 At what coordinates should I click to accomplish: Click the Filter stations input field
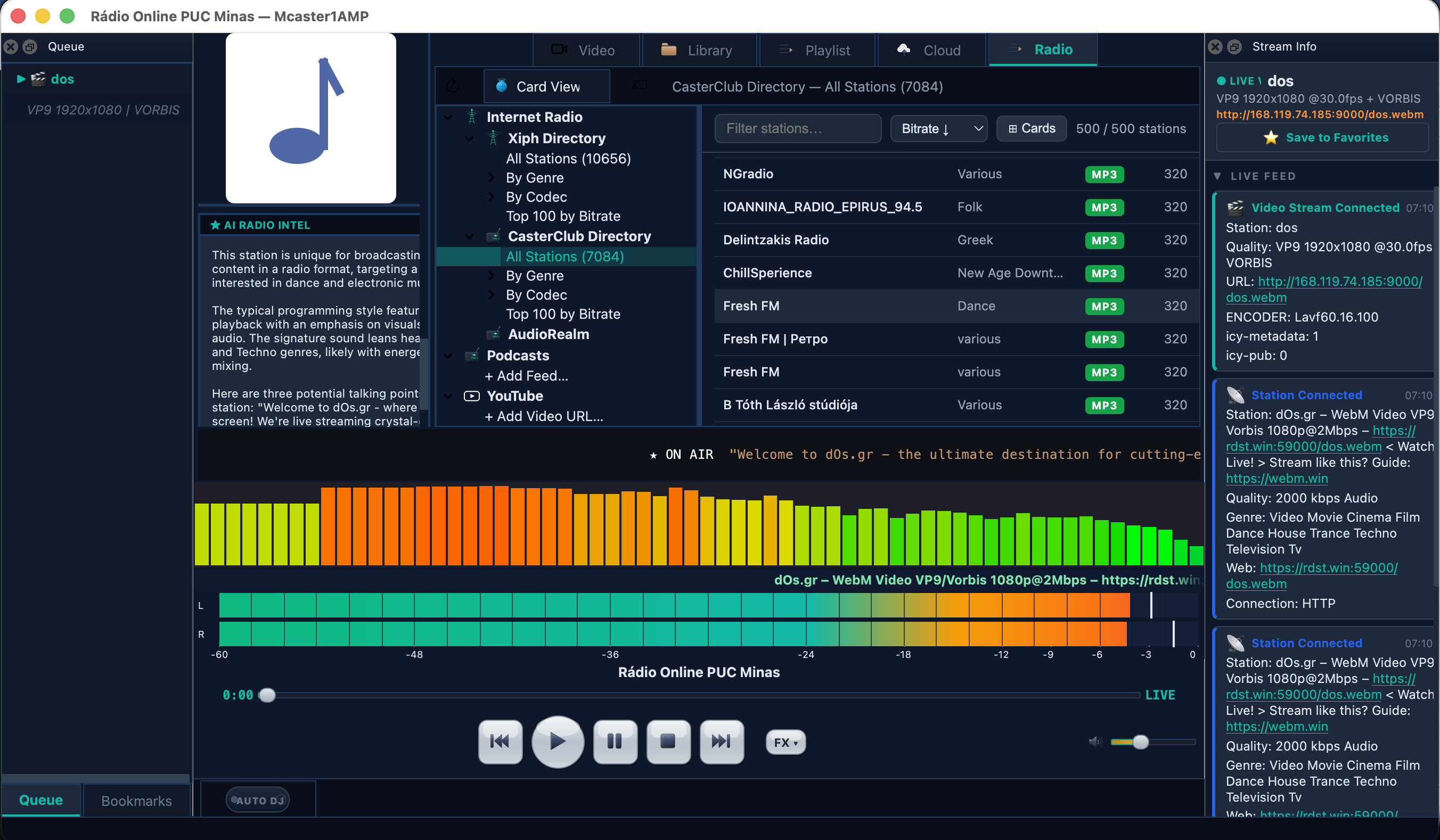pos(798,128)
